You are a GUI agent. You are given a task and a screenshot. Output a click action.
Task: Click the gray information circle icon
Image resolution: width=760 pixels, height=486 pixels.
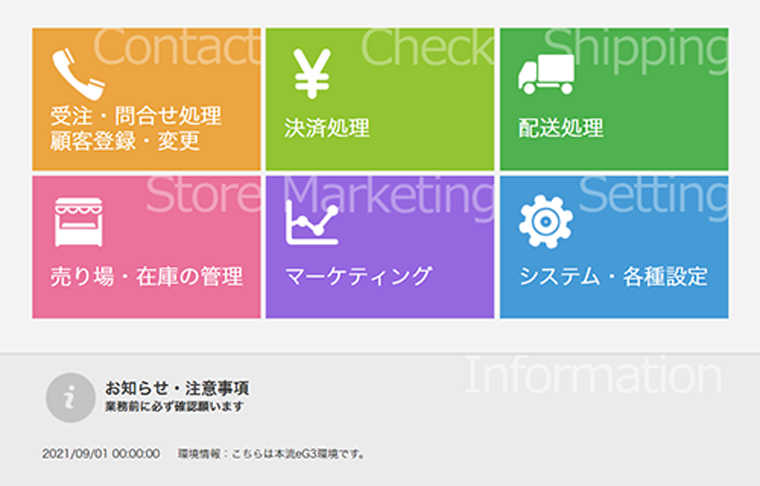(70, 397)
